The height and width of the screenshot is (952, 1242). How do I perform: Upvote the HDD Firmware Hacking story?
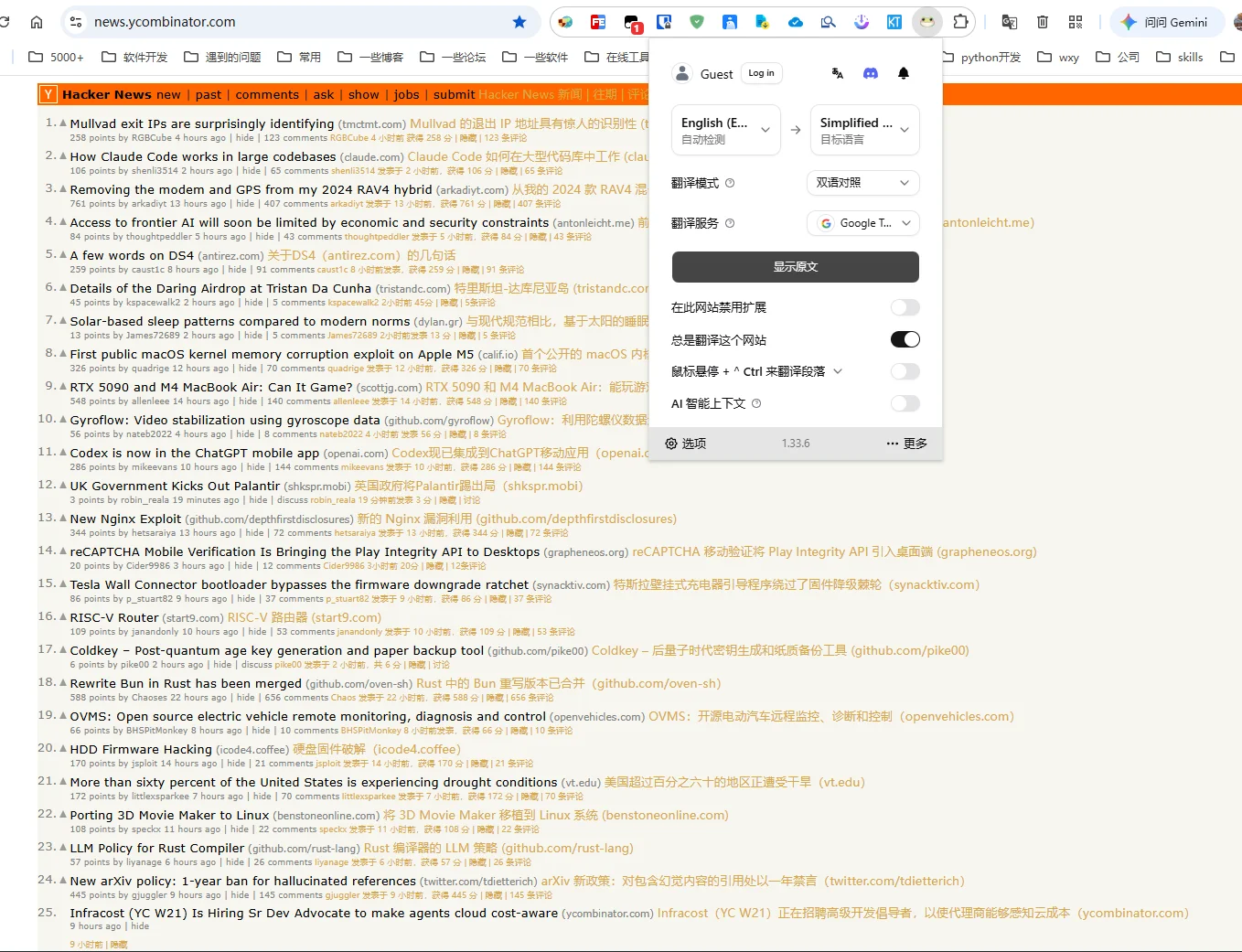tap(63, 748)
